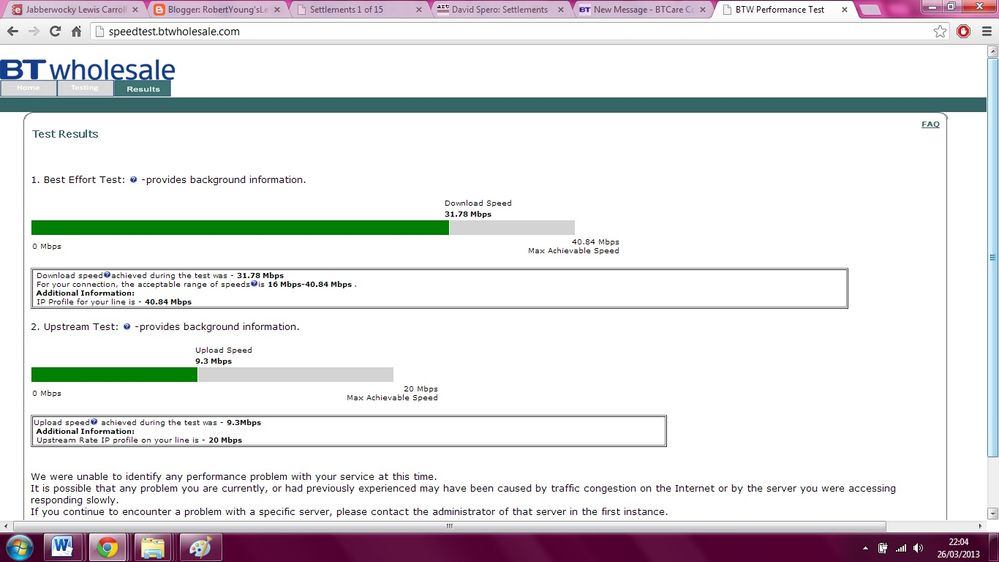
Task: Open the Chrome menu hamburger icon
Action: (986, 31)
